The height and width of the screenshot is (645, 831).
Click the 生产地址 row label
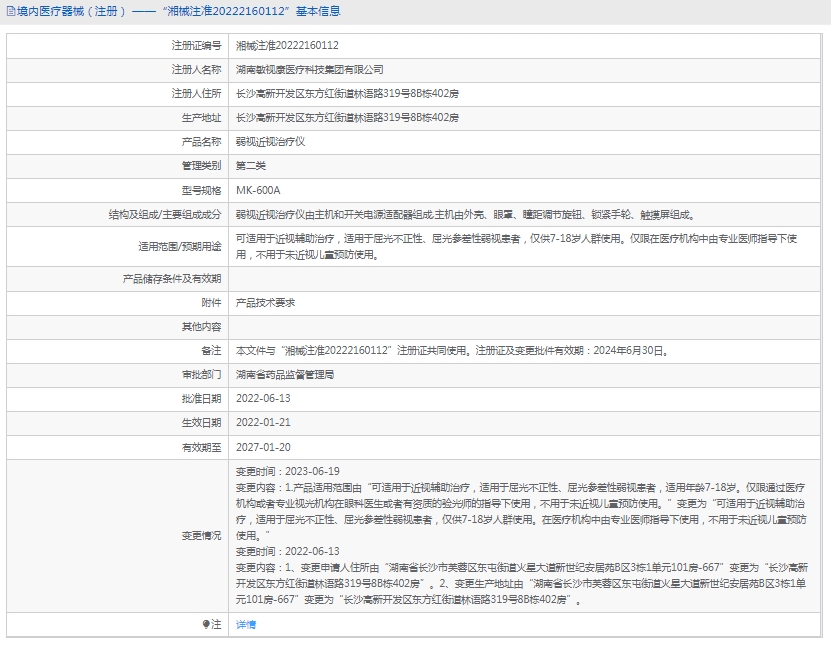pyautogui.click(x=201, y=118)
